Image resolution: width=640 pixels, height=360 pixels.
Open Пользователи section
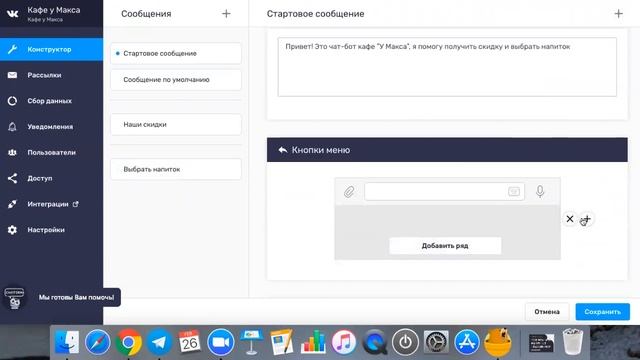tap(51, 152)
